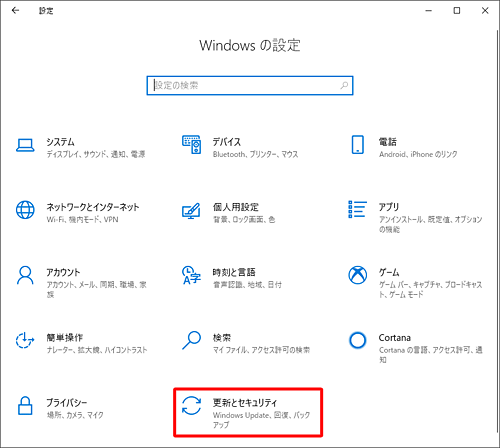Open the 更新とセキュリティ title
The height and width of the screenshot is (448, 500).
245,403
